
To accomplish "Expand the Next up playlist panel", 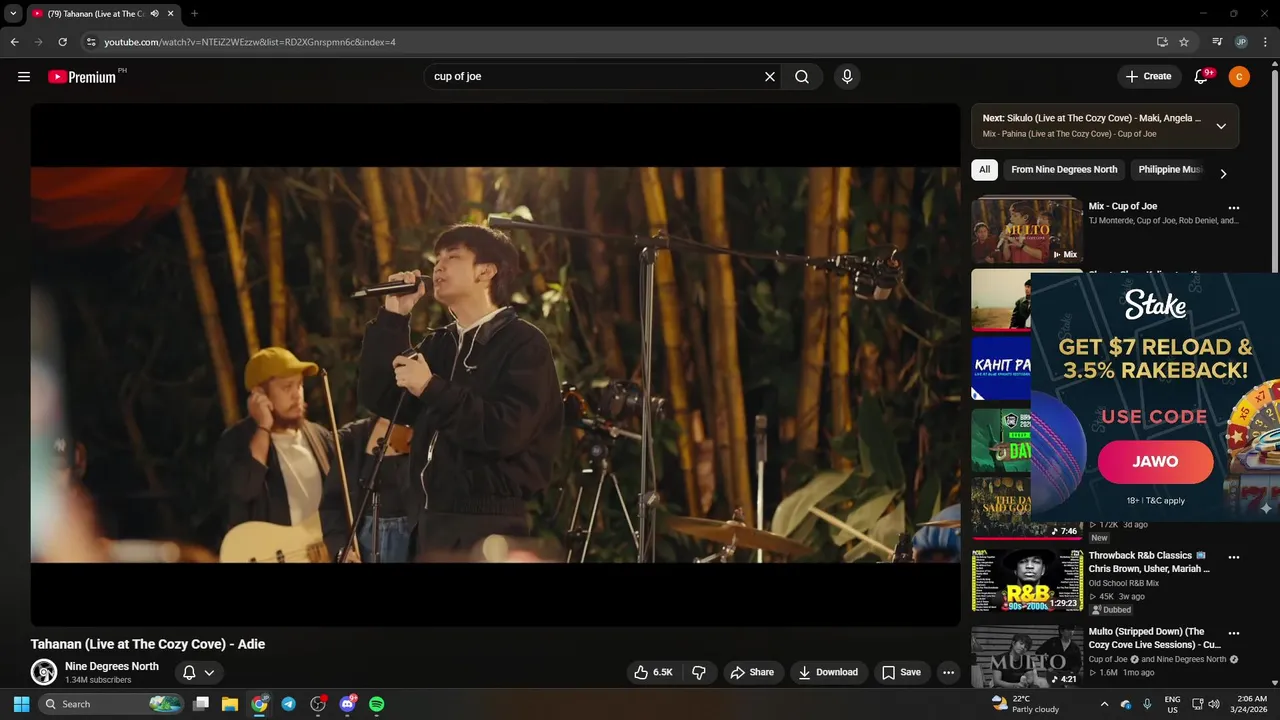I will (x=1221, y=126).
